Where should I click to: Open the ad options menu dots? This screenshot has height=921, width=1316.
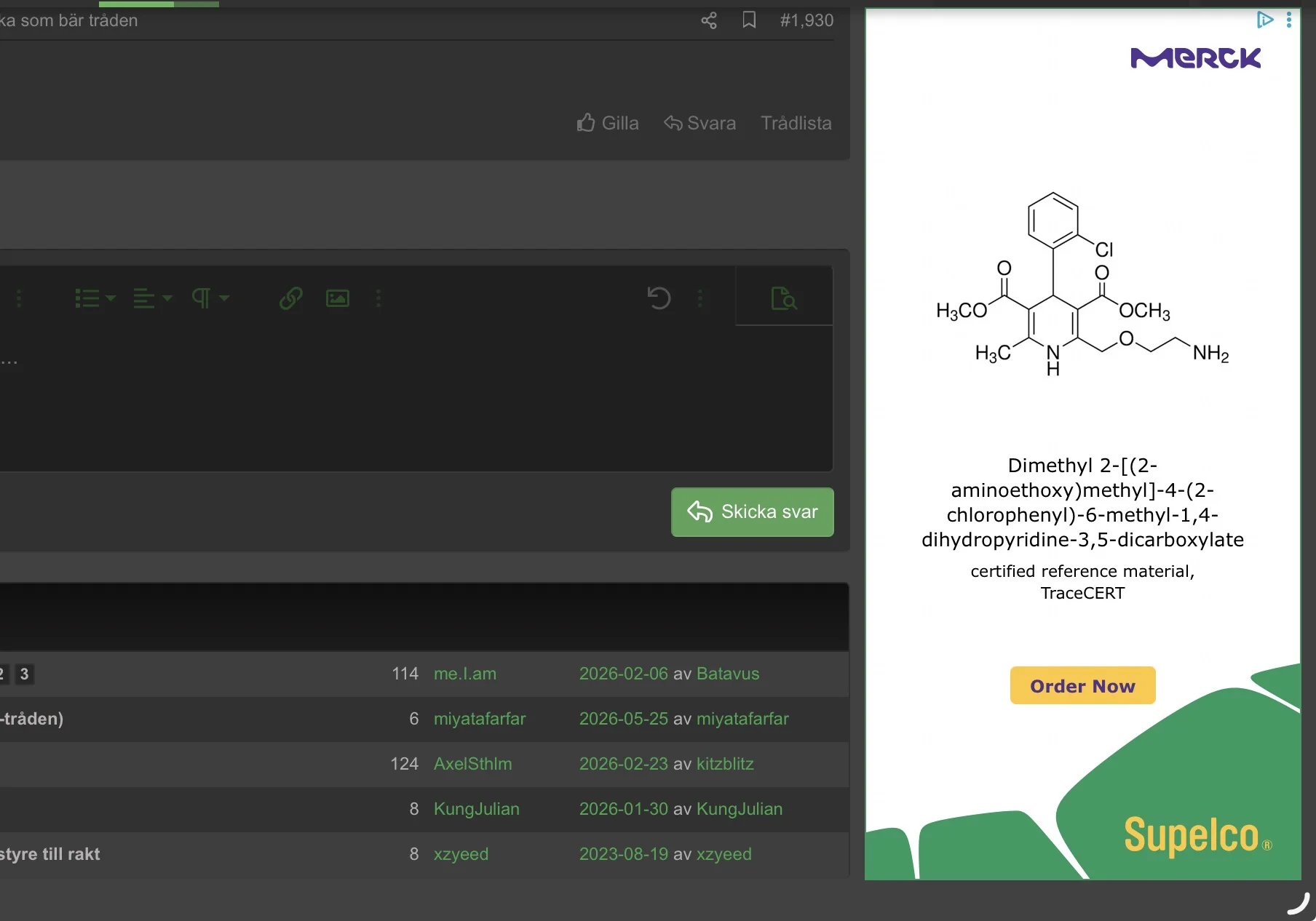tap(1289, 20)
